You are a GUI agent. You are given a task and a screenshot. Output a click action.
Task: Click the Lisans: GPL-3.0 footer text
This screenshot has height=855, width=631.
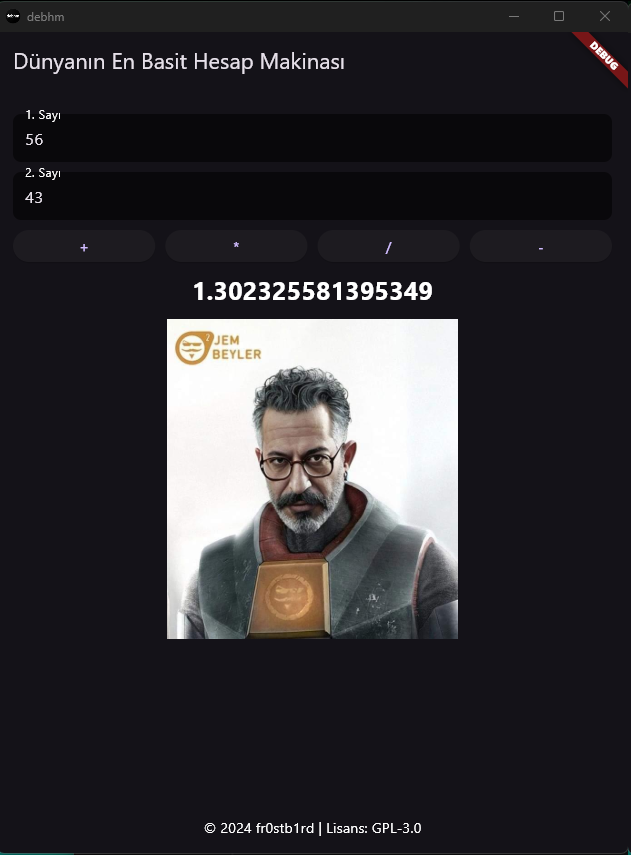click(374, 828)
